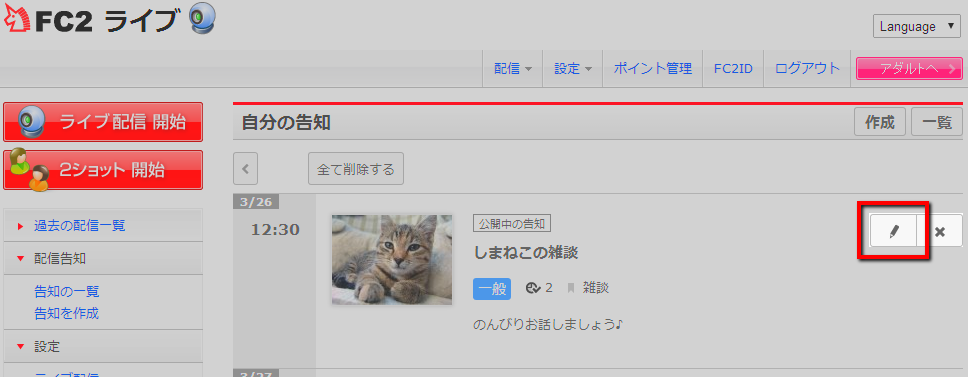Click the 3/26 date label
Image resolution: width=968 pixels, height=377 pixels.
pyautogui.click(x=256, y=202)
